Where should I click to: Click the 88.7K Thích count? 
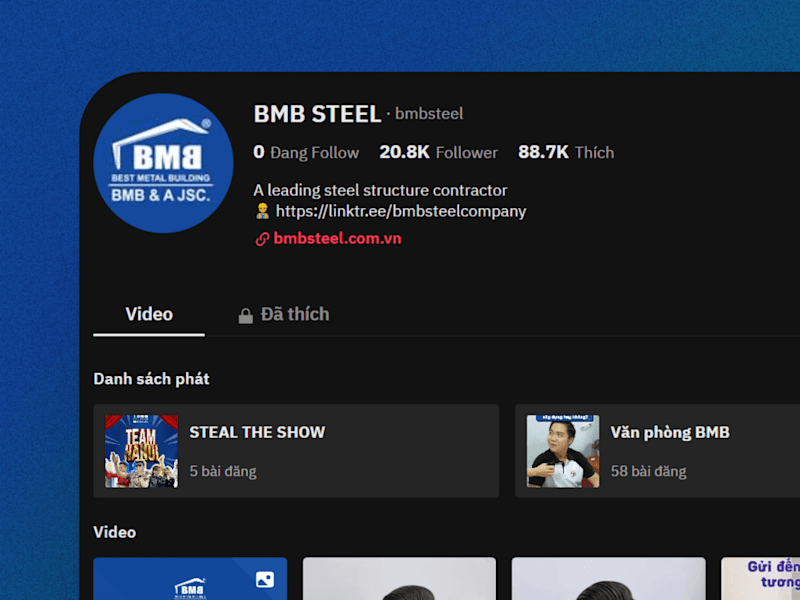coord(566,152)
